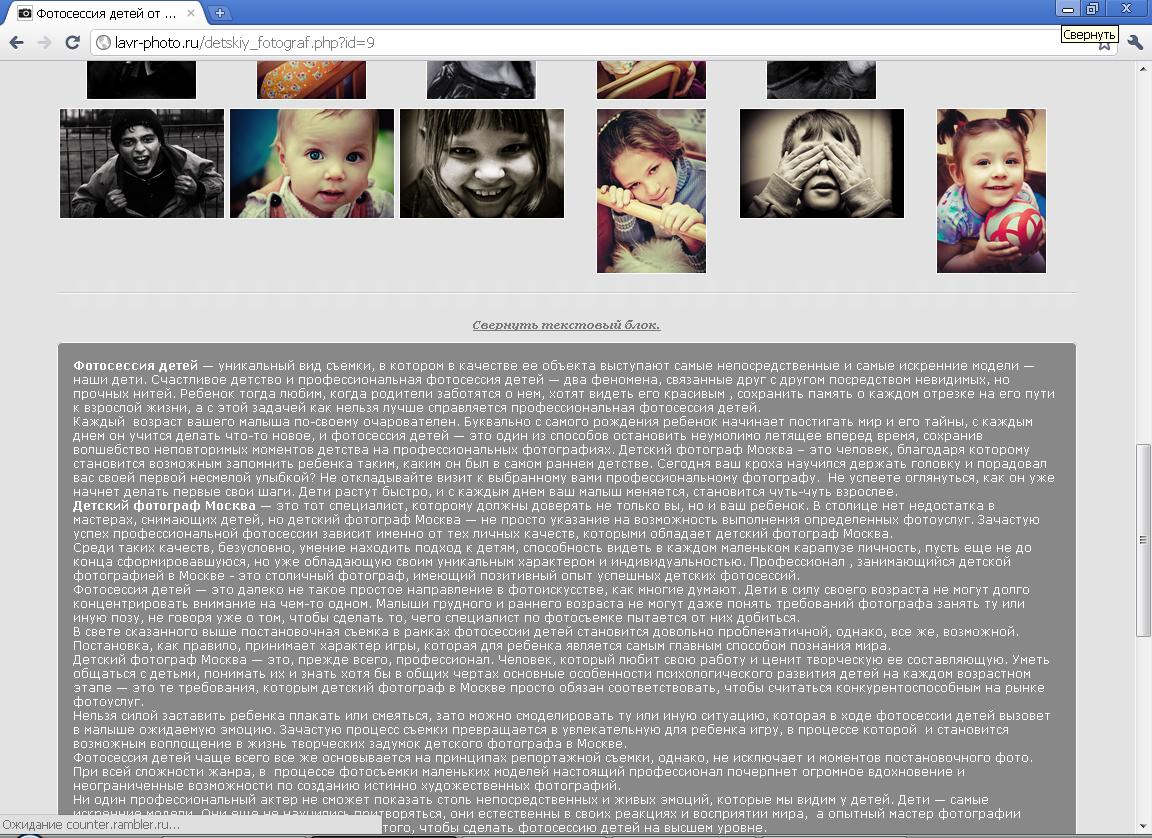Bookmark page with star icon
Image resolution: width=1152 pixels, height=838 pixels.
point(1104,44)
